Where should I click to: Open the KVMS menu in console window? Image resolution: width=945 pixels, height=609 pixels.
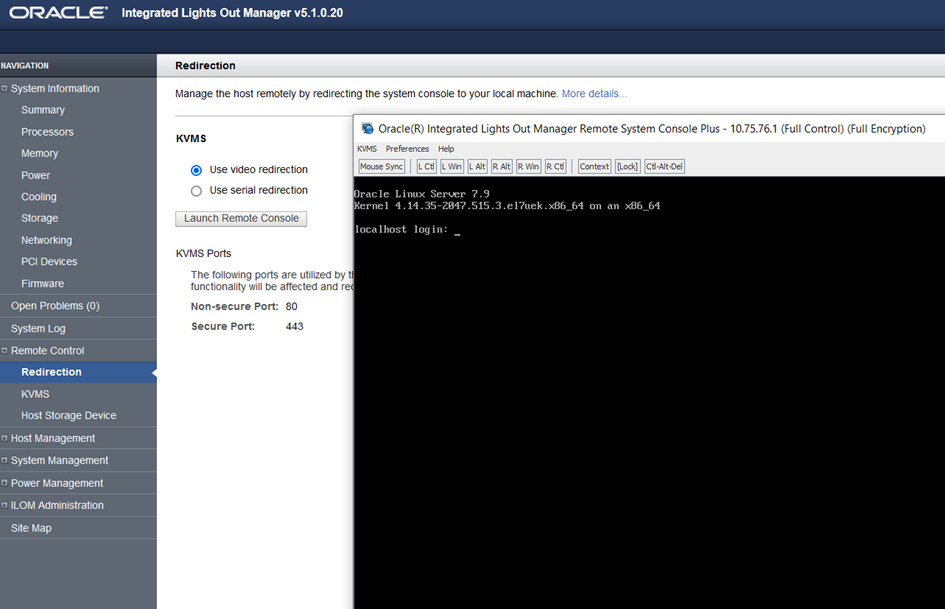[x=367, y=149]
